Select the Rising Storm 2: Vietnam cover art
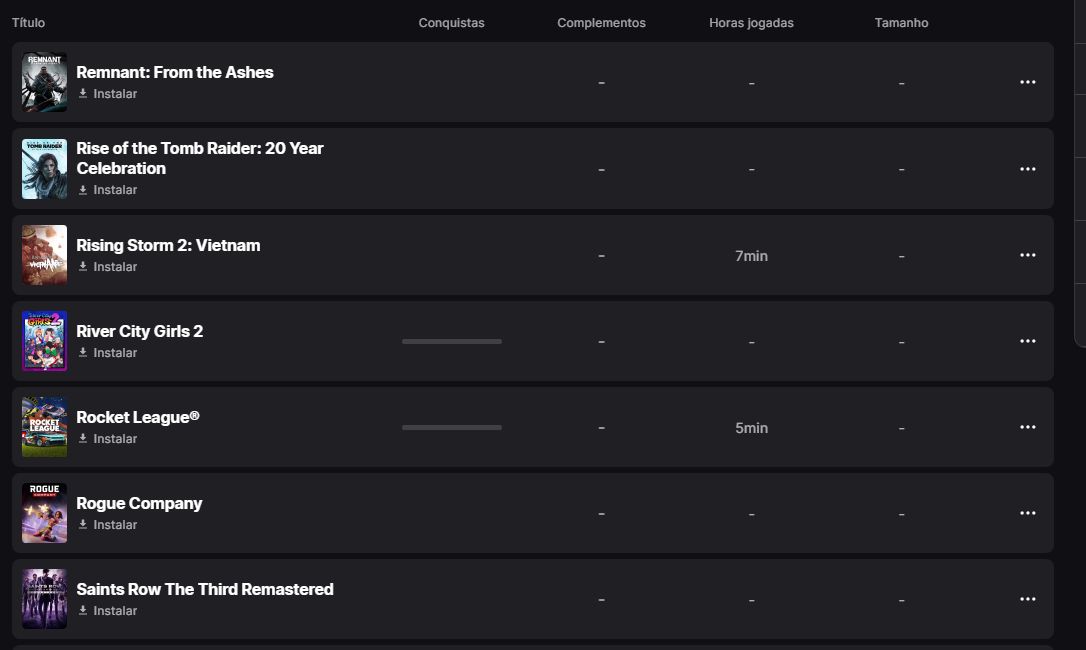Screen dimensions: 1086x650 (44, 255)
